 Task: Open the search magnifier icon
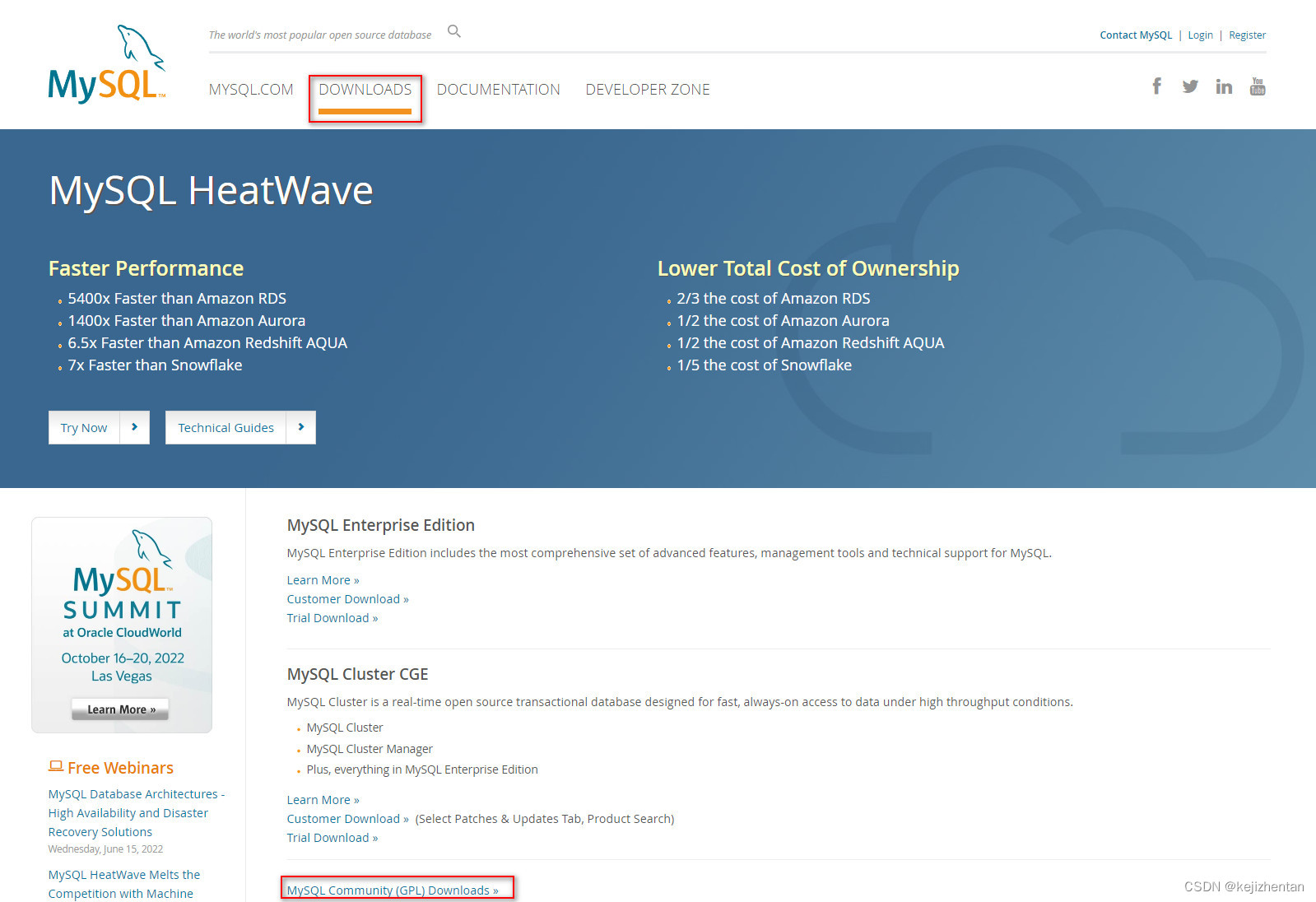pyautogui.click(x=453, y=32)
